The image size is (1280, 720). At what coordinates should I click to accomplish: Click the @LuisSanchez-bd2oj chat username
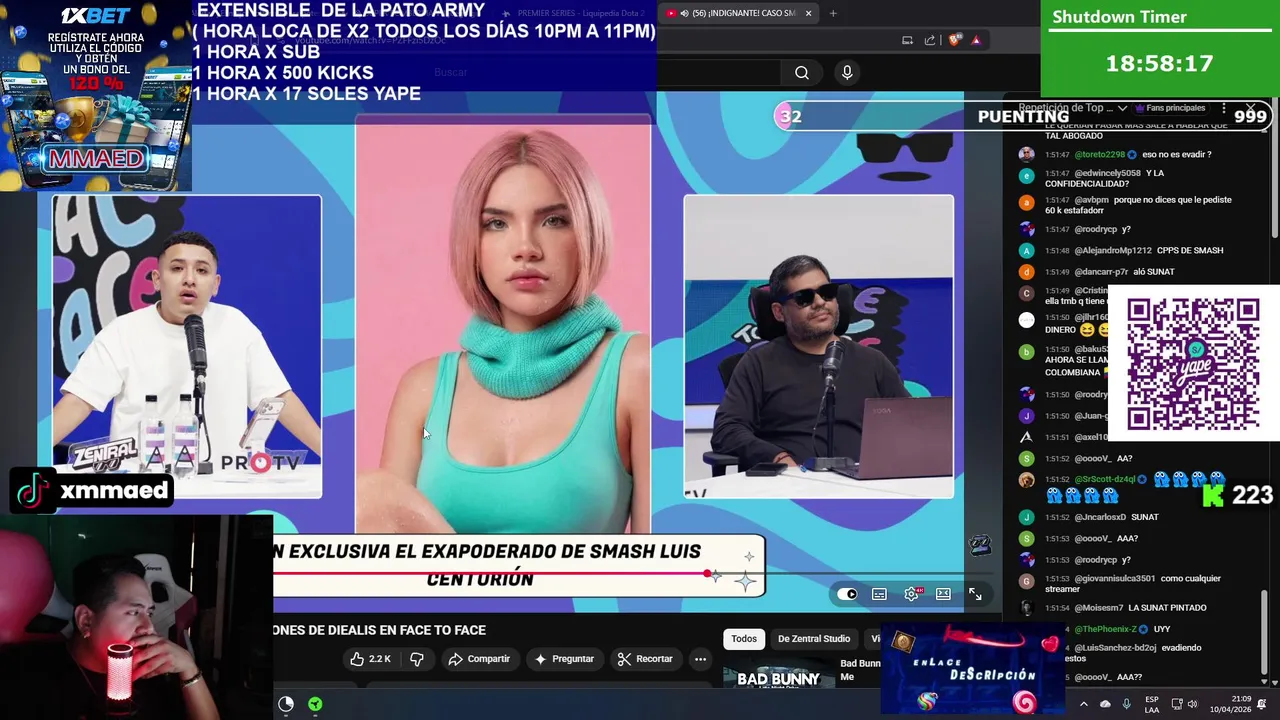click(1118, 648)
